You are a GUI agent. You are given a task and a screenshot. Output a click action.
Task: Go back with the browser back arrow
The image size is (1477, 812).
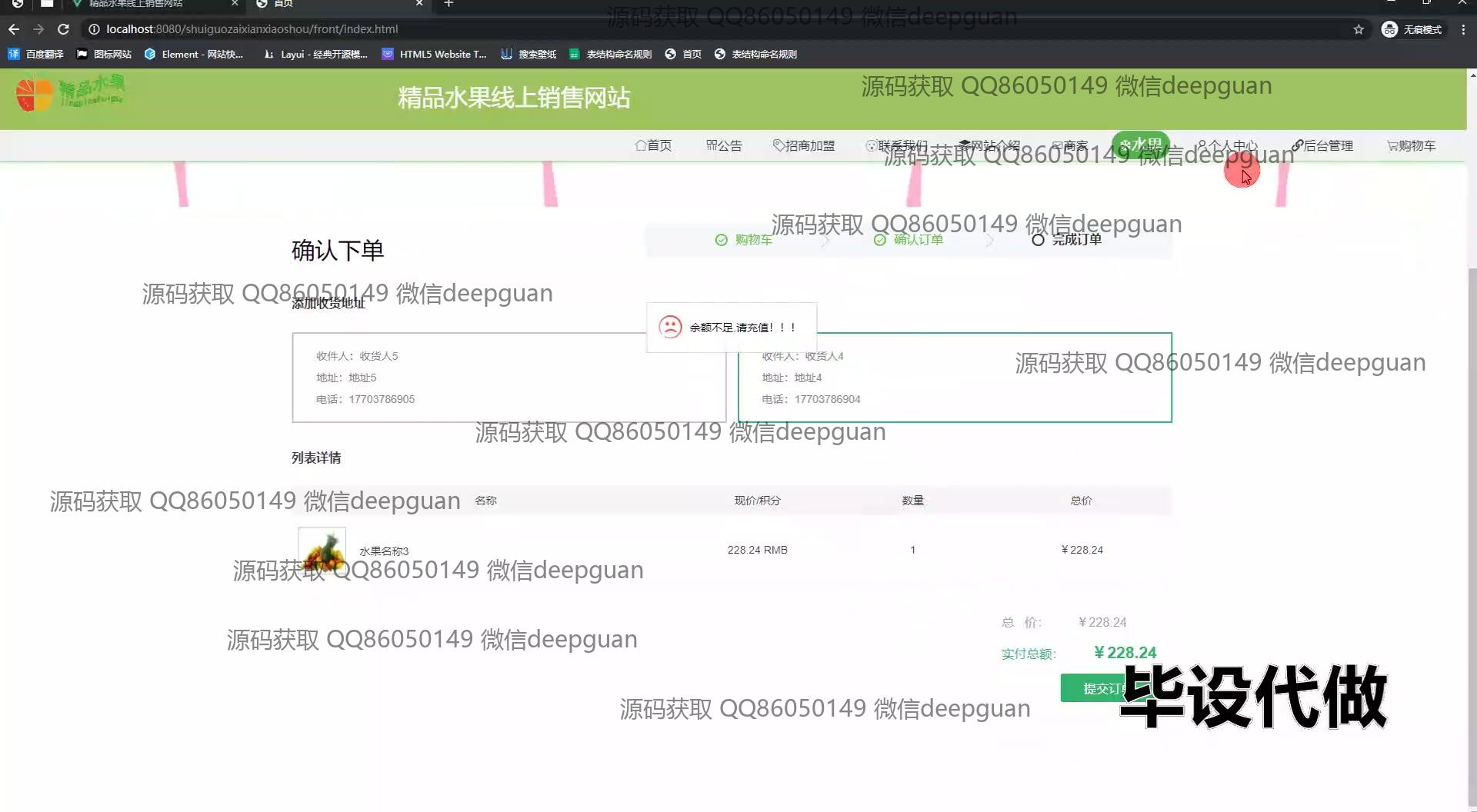14,29
